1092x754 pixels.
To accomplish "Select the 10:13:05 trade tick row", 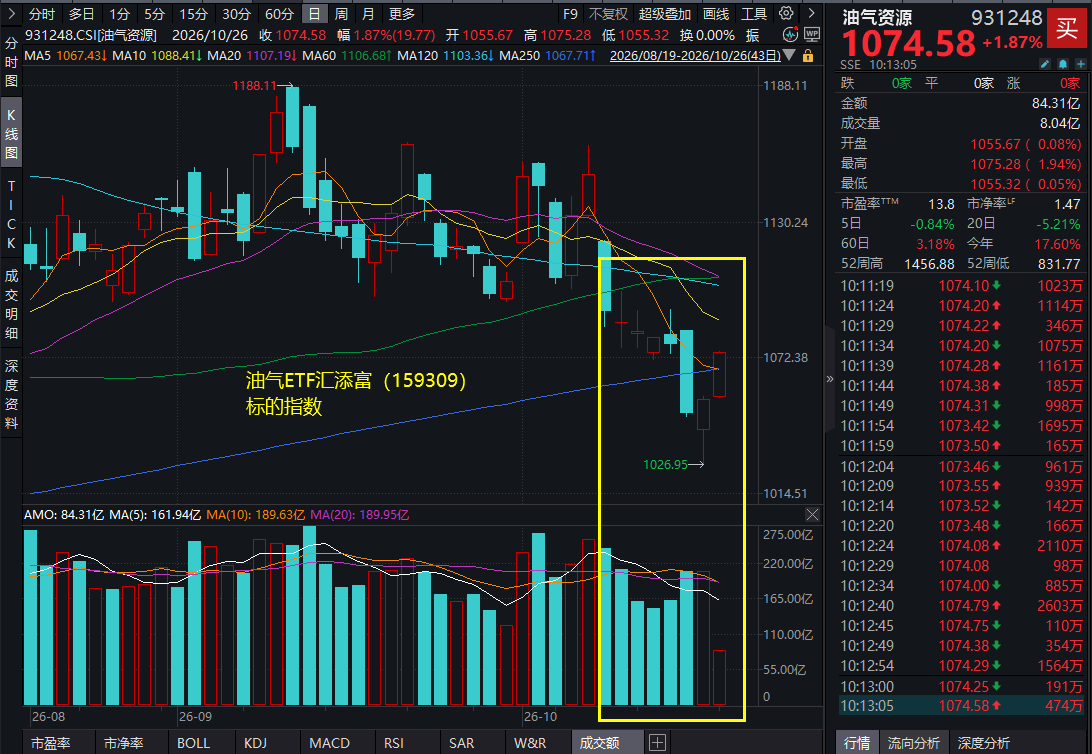I will coord(962,705).
